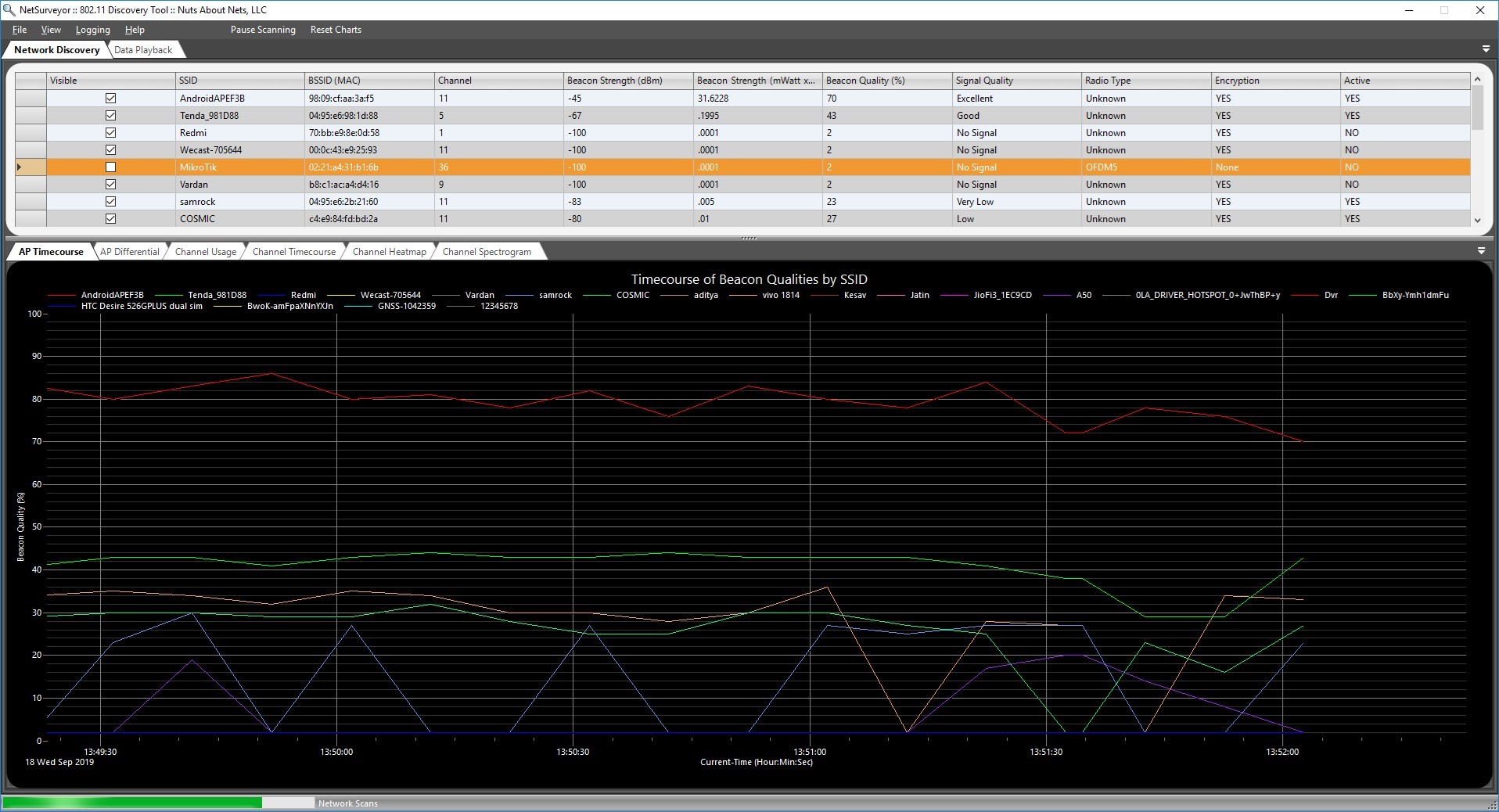
Task: Click the Reset Charts button
Action: (x=335, y=30)
